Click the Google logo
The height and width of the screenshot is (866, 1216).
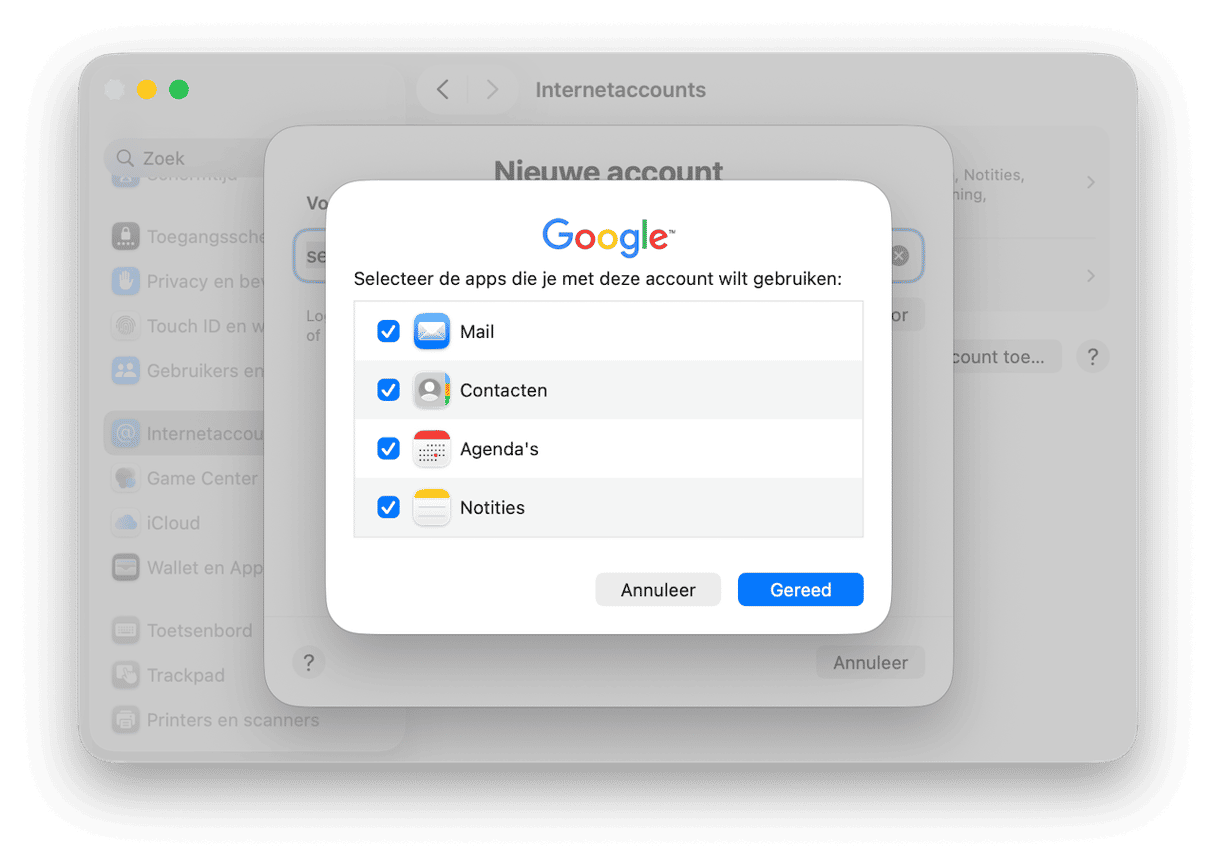(608, 237)
